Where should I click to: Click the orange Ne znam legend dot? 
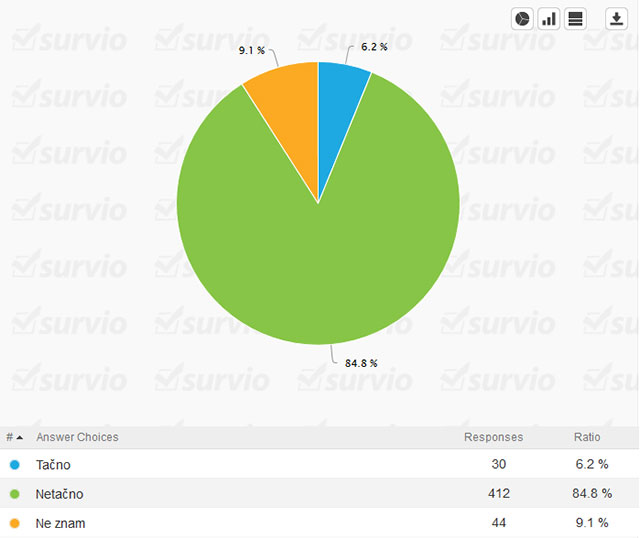coord(14,523)
